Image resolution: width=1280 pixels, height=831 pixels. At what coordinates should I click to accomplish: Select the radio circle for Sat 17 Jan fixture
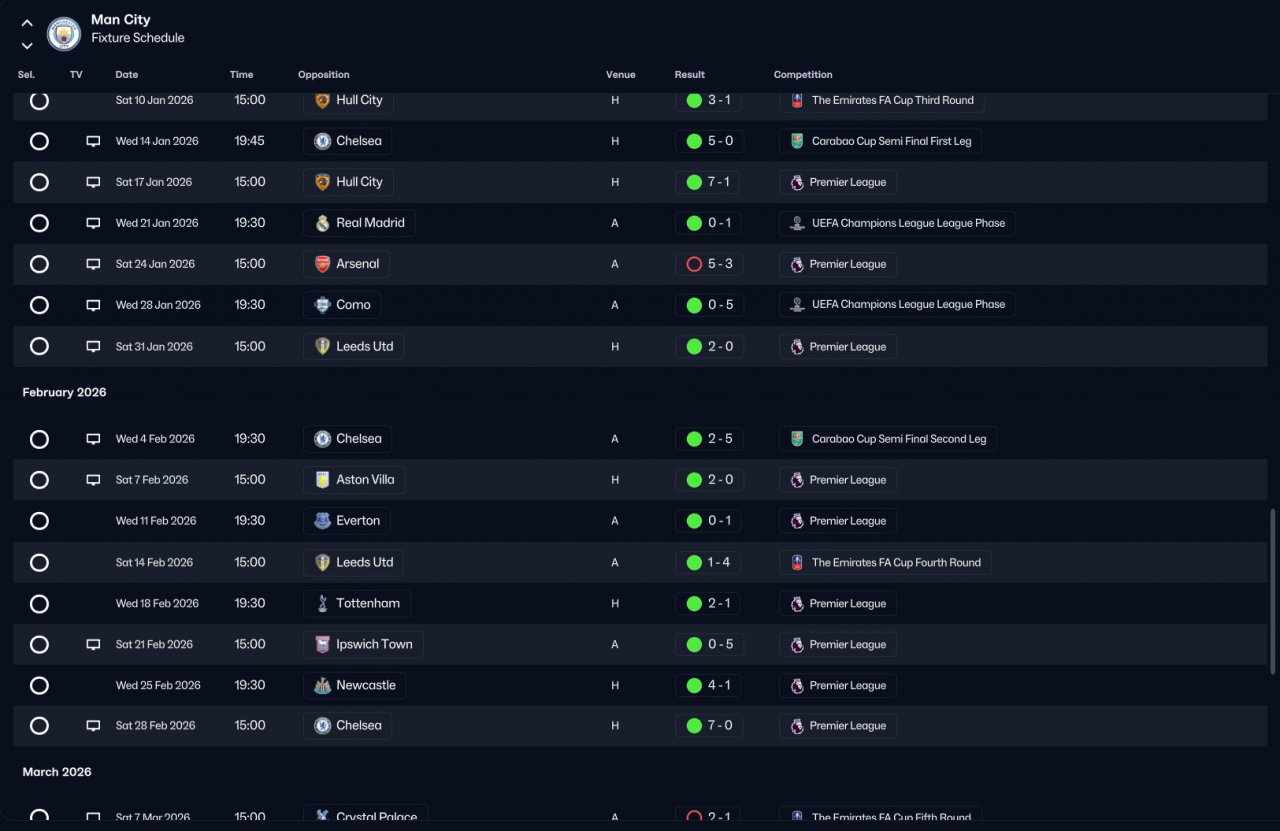point(39,182)
